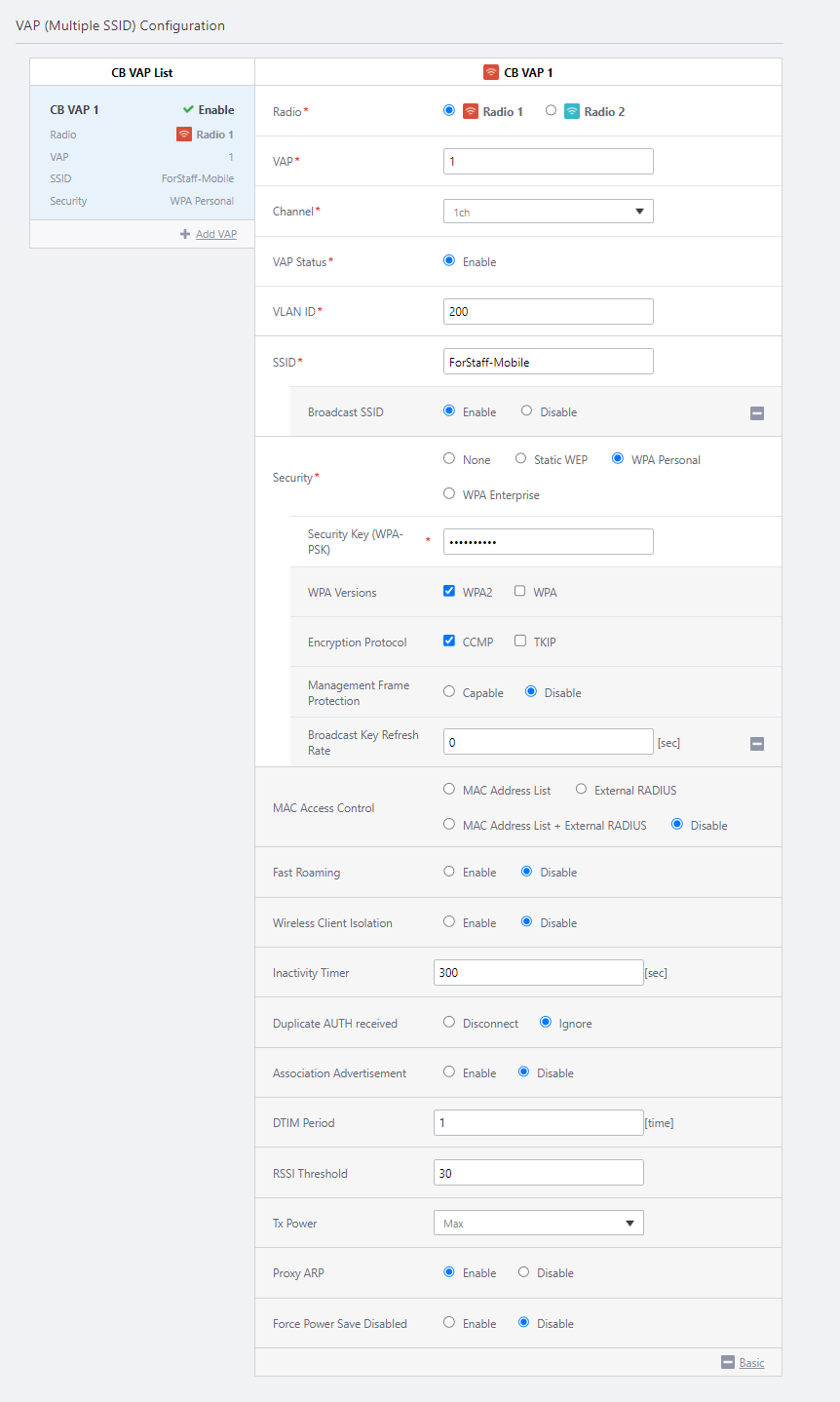
Task: Select CB VAP 1 in the VAP list
Action: 74,110
